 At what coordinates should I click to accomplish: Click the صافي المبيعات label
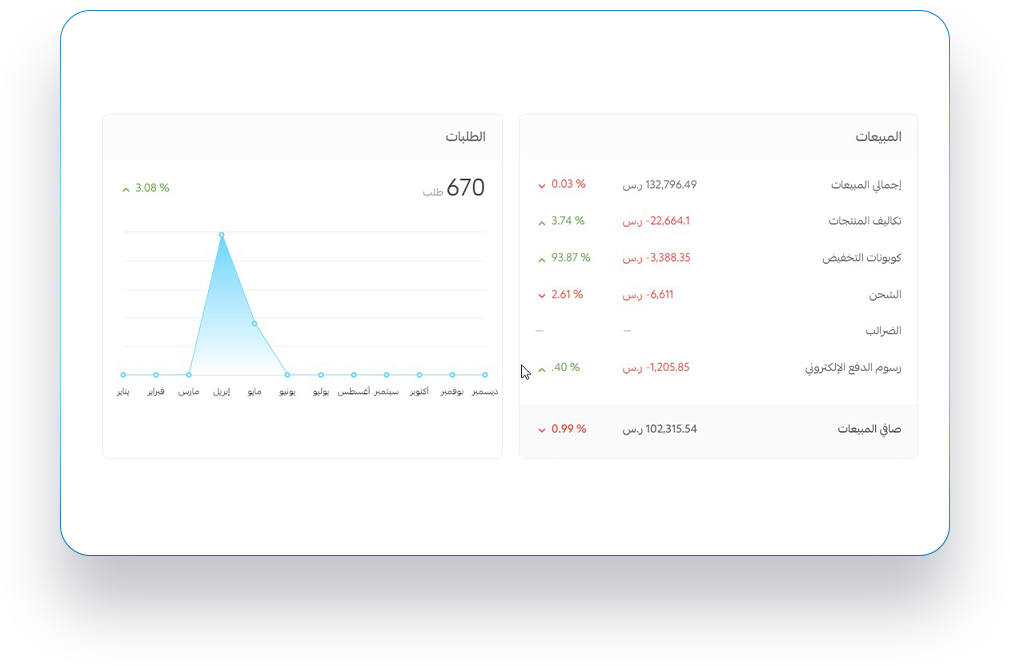click(x=869, y=429)
